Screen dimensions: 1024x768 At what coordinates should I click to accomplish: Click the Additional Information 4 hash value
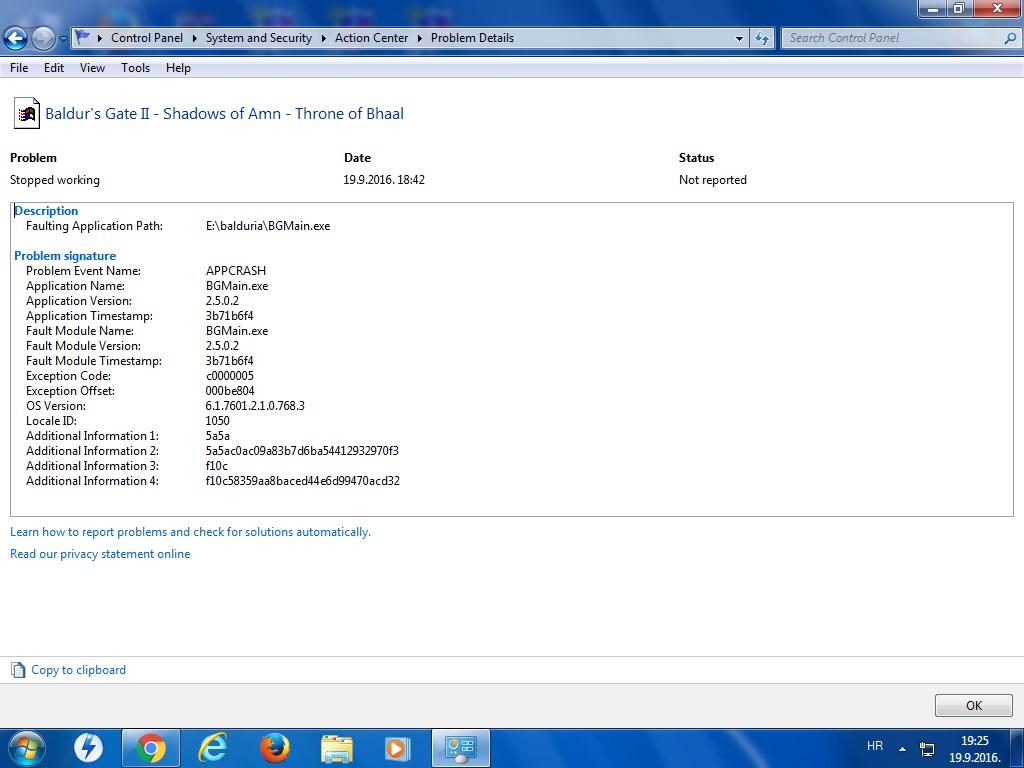(302, 481)
